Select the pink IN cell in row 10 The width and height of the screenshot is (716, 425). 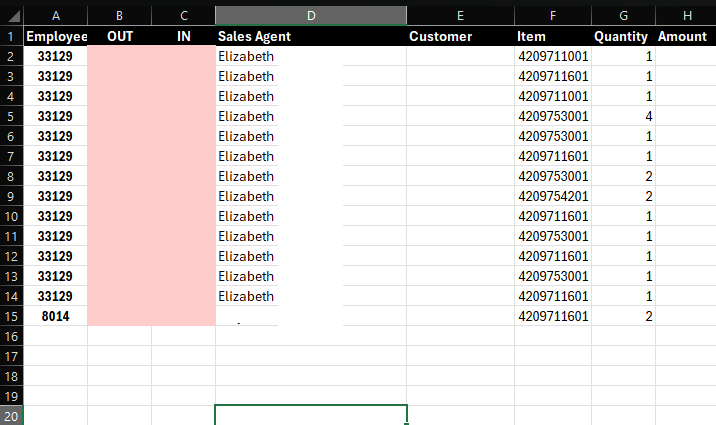[x=184, y=216]
